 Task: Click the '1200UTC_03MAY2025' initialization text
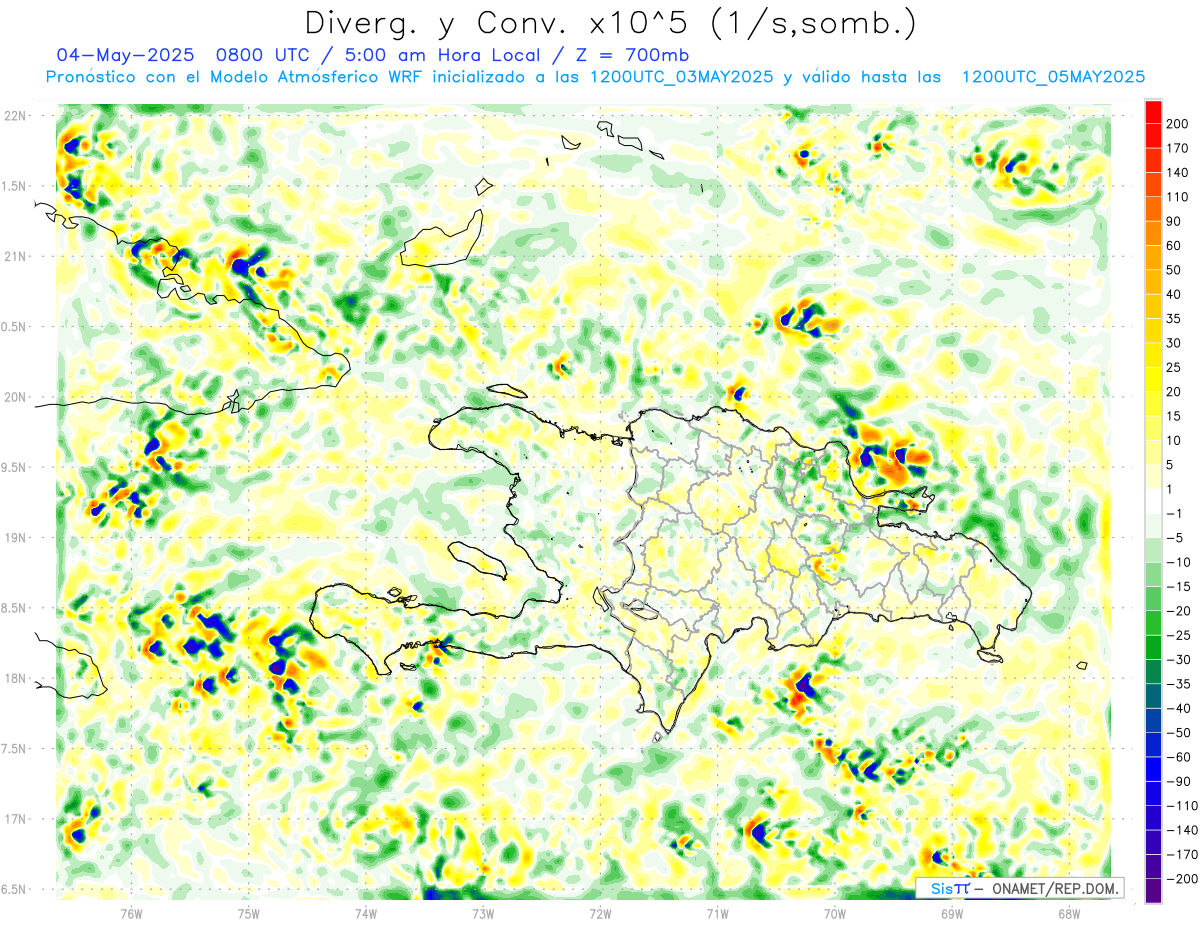pyautogui.click(x=682, y=77)
